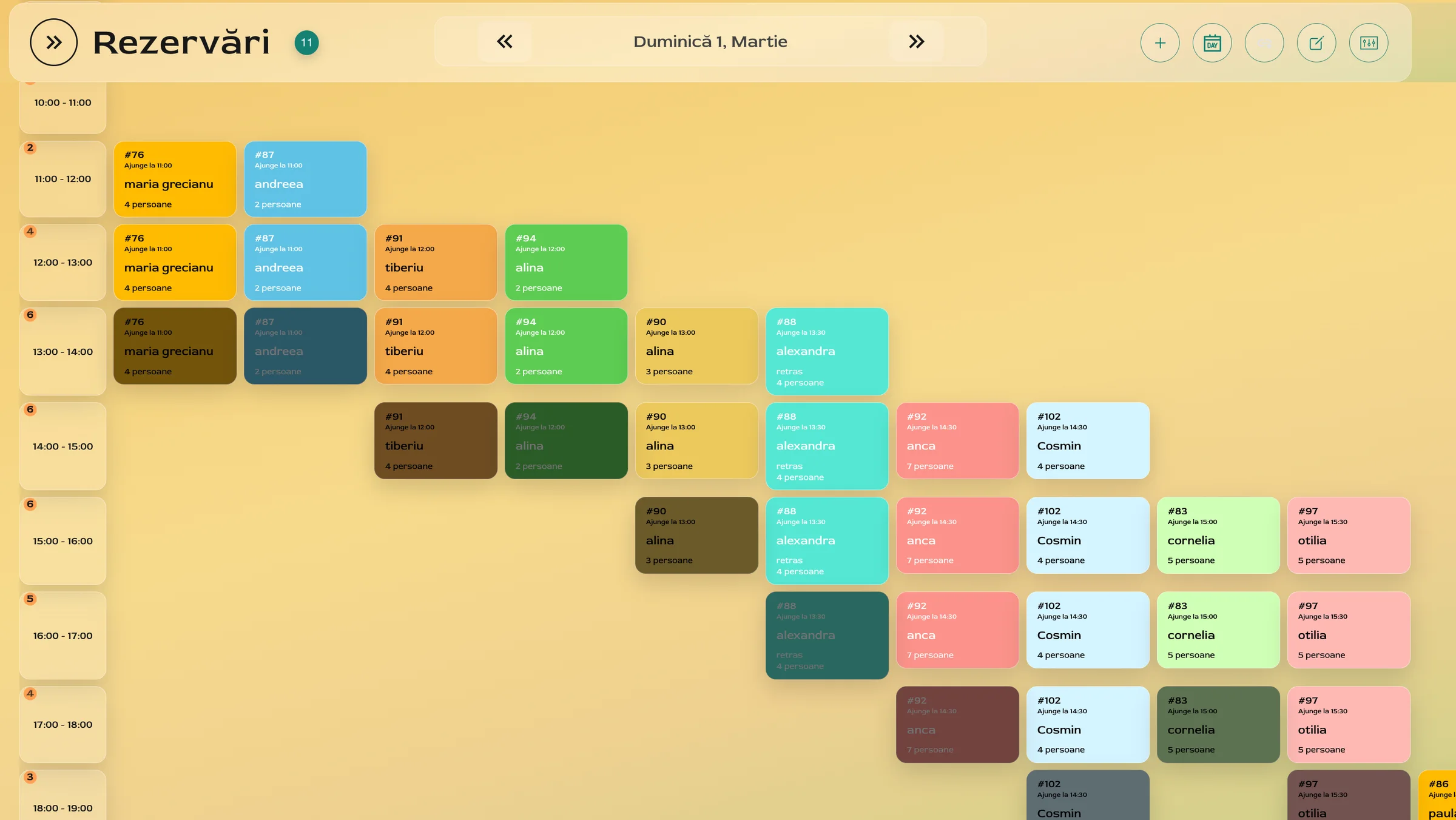Click blue #87 andreea card in 12:00 row
Screen dimensions: 1456x820
point(305,263)
